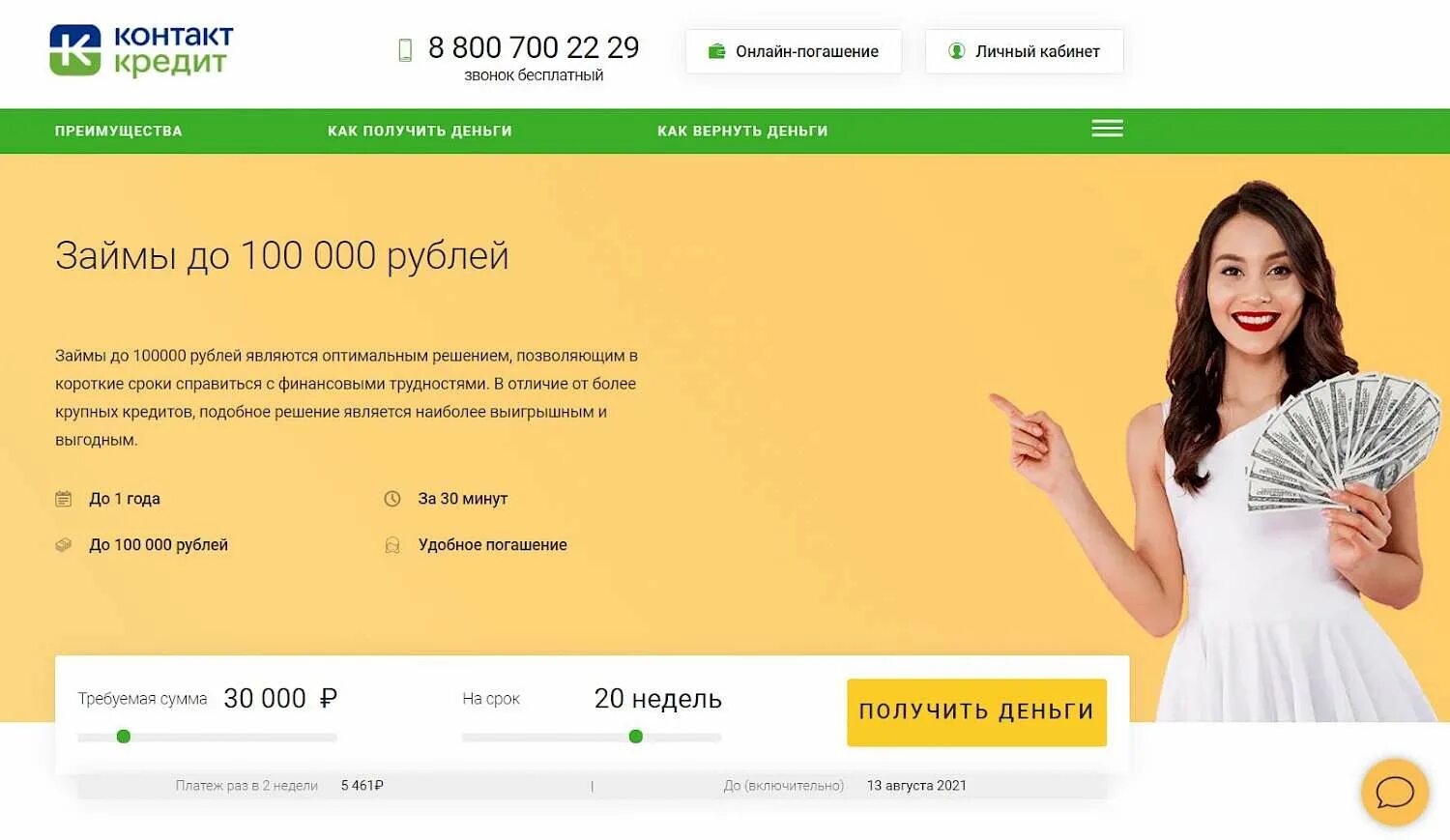Screen dimensions: 1450x840
Task: Click the wallet icon in Онлайн-погашение
Action: pos(716,51)
